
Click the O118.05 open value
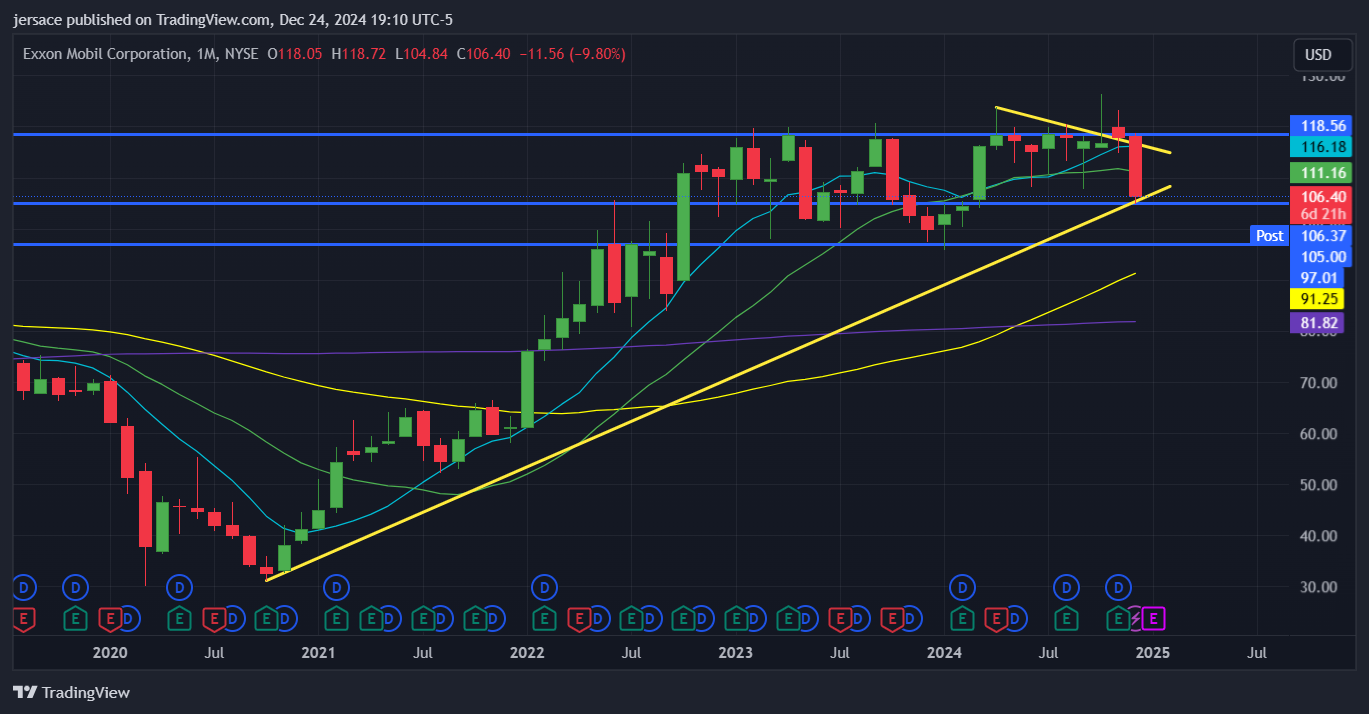(295, 54)
